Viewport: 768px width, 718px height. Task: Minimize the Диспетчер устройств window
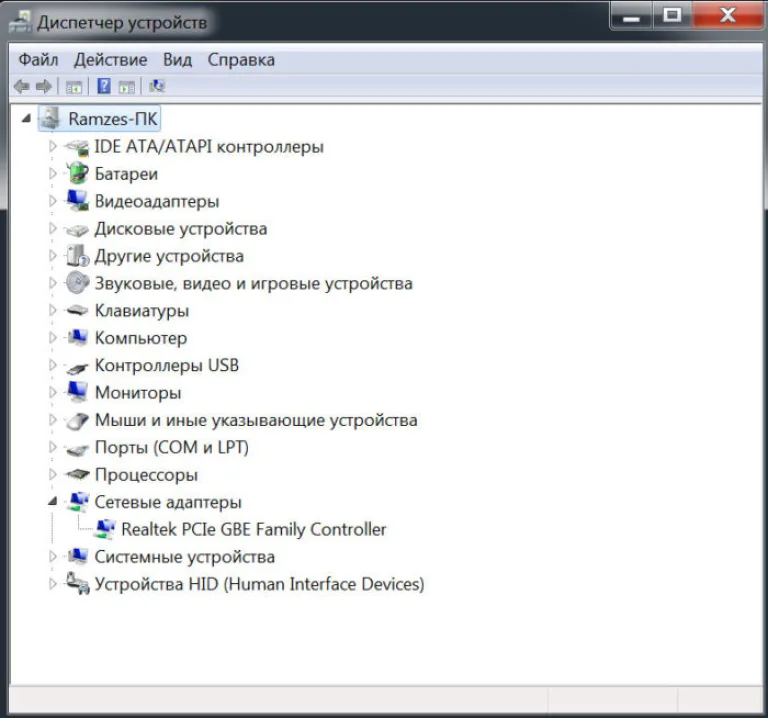coord(631,17)
